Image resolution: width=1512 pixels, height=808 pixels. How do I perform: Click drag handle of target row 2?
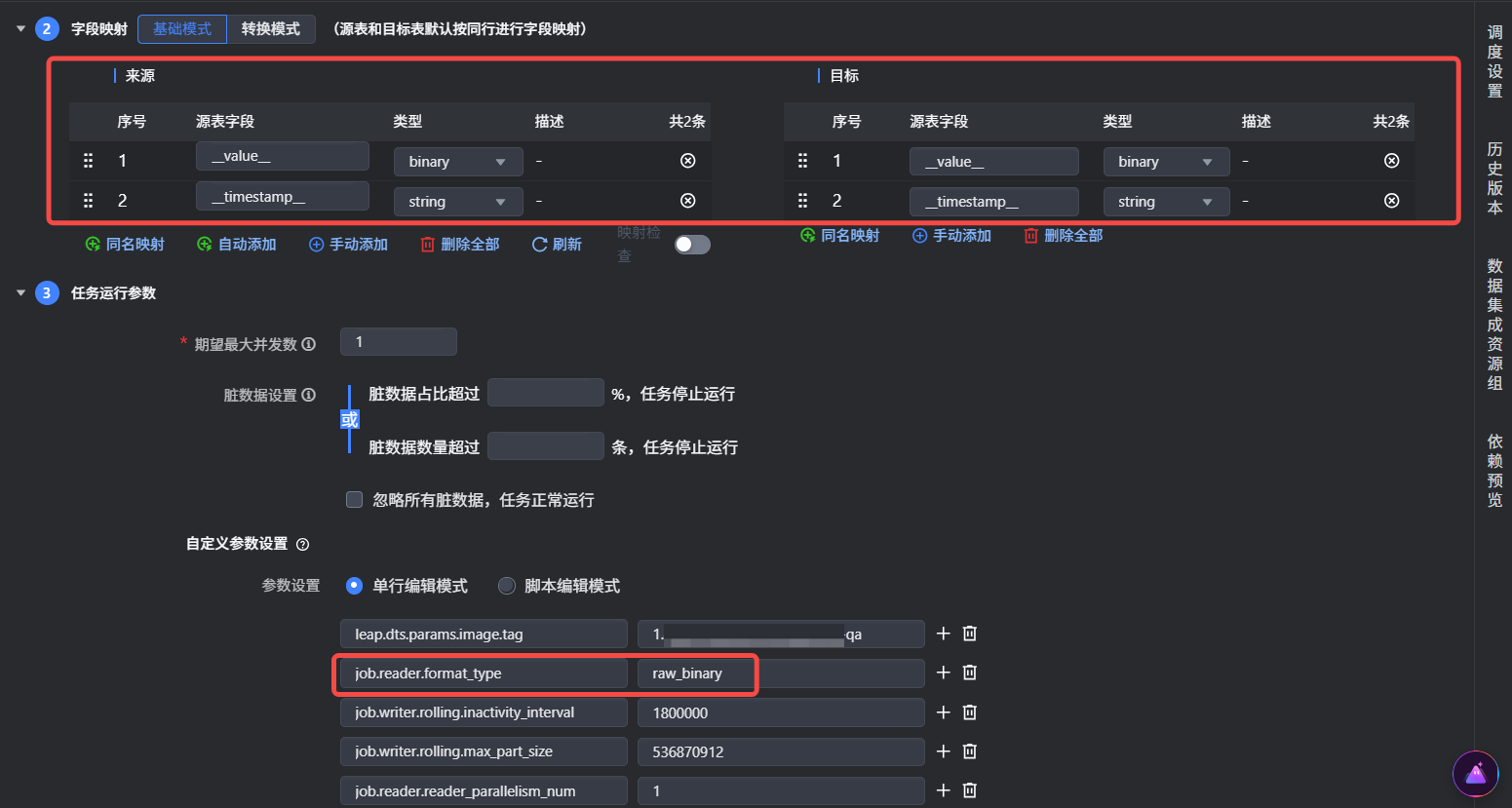(802, 201)
